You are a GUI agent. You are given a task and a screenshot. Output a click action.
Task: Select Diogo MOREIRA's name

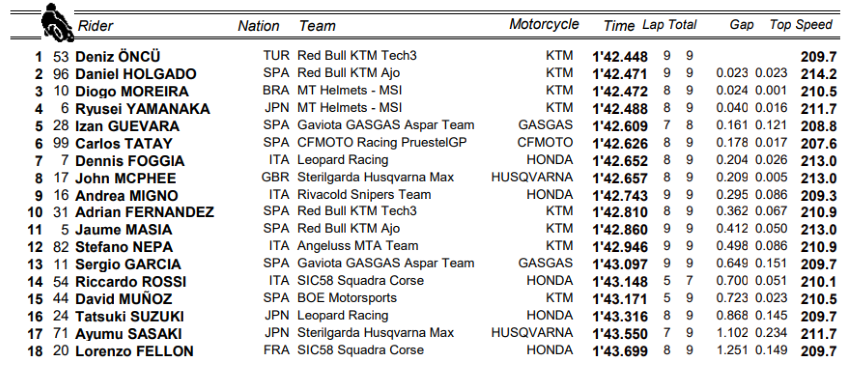132,91
